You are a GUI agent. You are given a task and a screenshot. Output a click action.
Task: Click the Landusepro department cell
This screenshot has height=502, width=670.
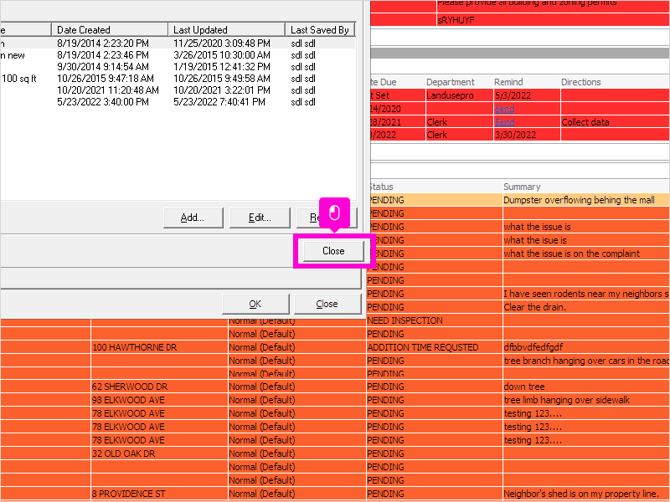(459, 96)
